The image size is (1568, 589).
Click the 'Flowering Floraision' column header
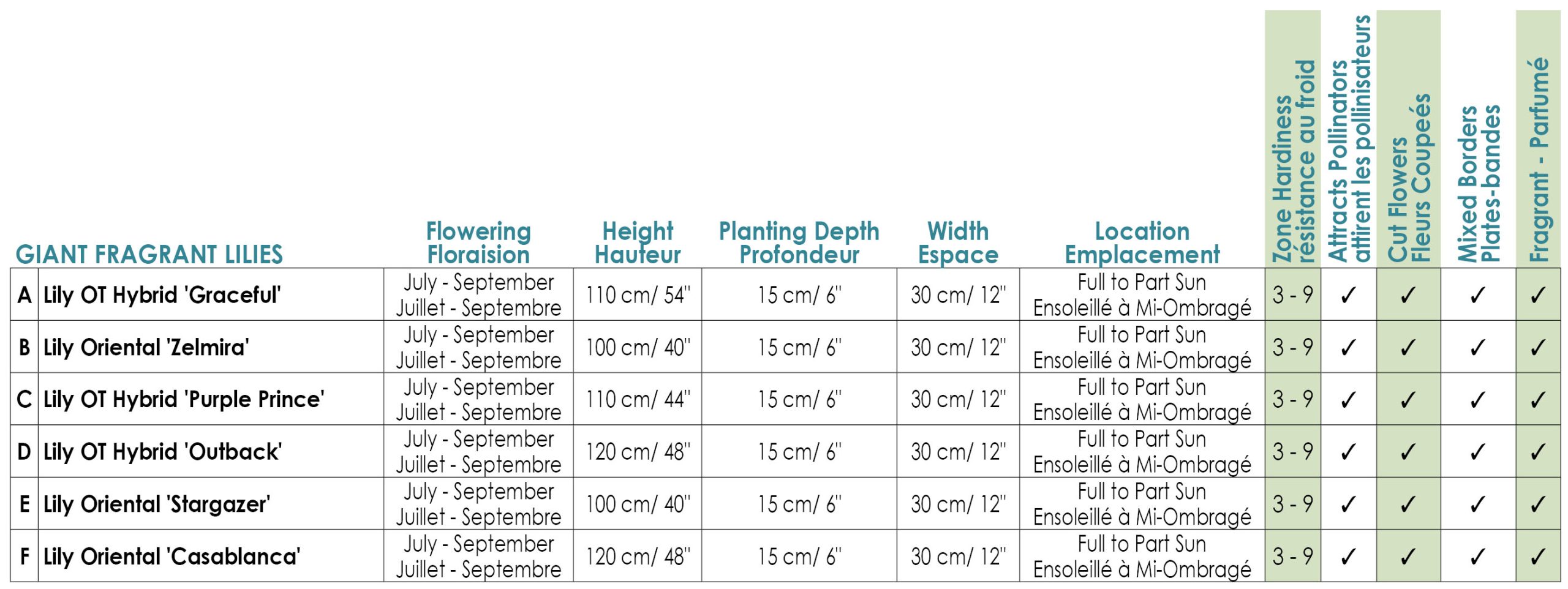click(x=478, y=243)
